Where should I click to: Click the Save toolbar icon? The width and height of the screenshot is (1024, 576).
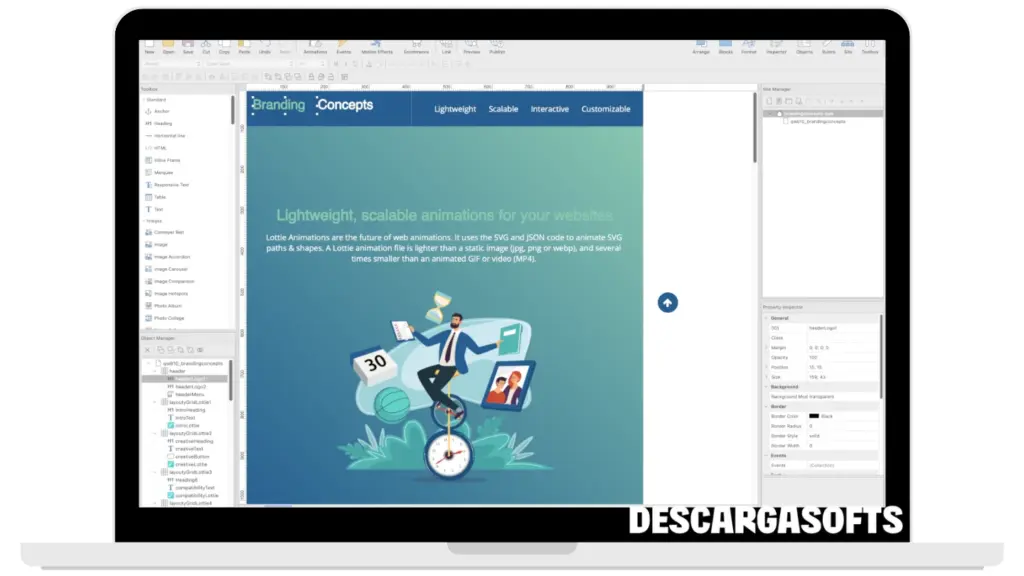tap(187, 46)
